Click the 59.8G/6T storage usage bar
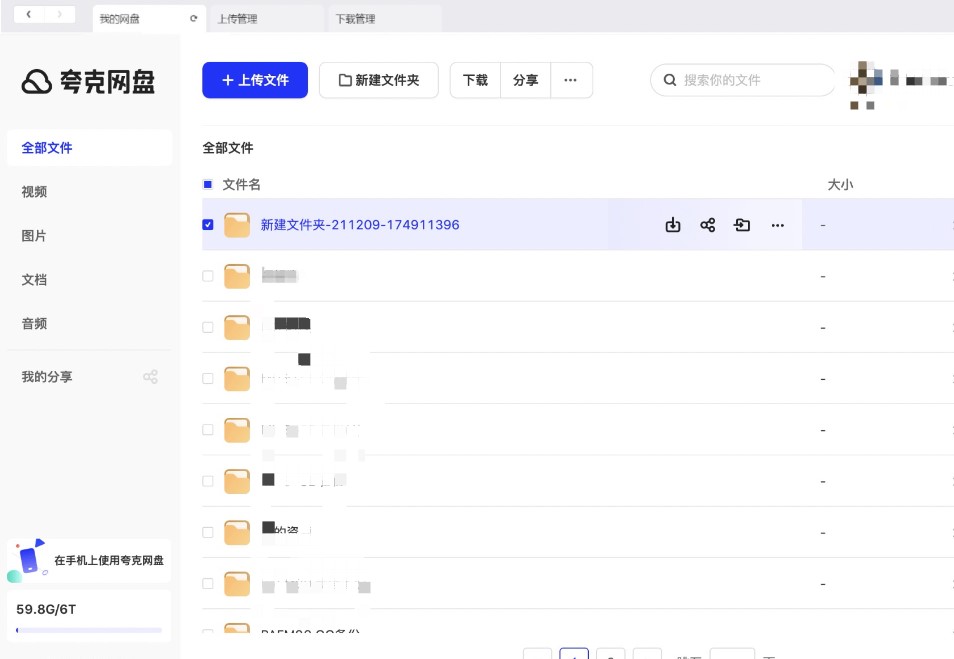The height and width of the screenshot is (659, 954). pyautogui.click(x=89, y=630)
